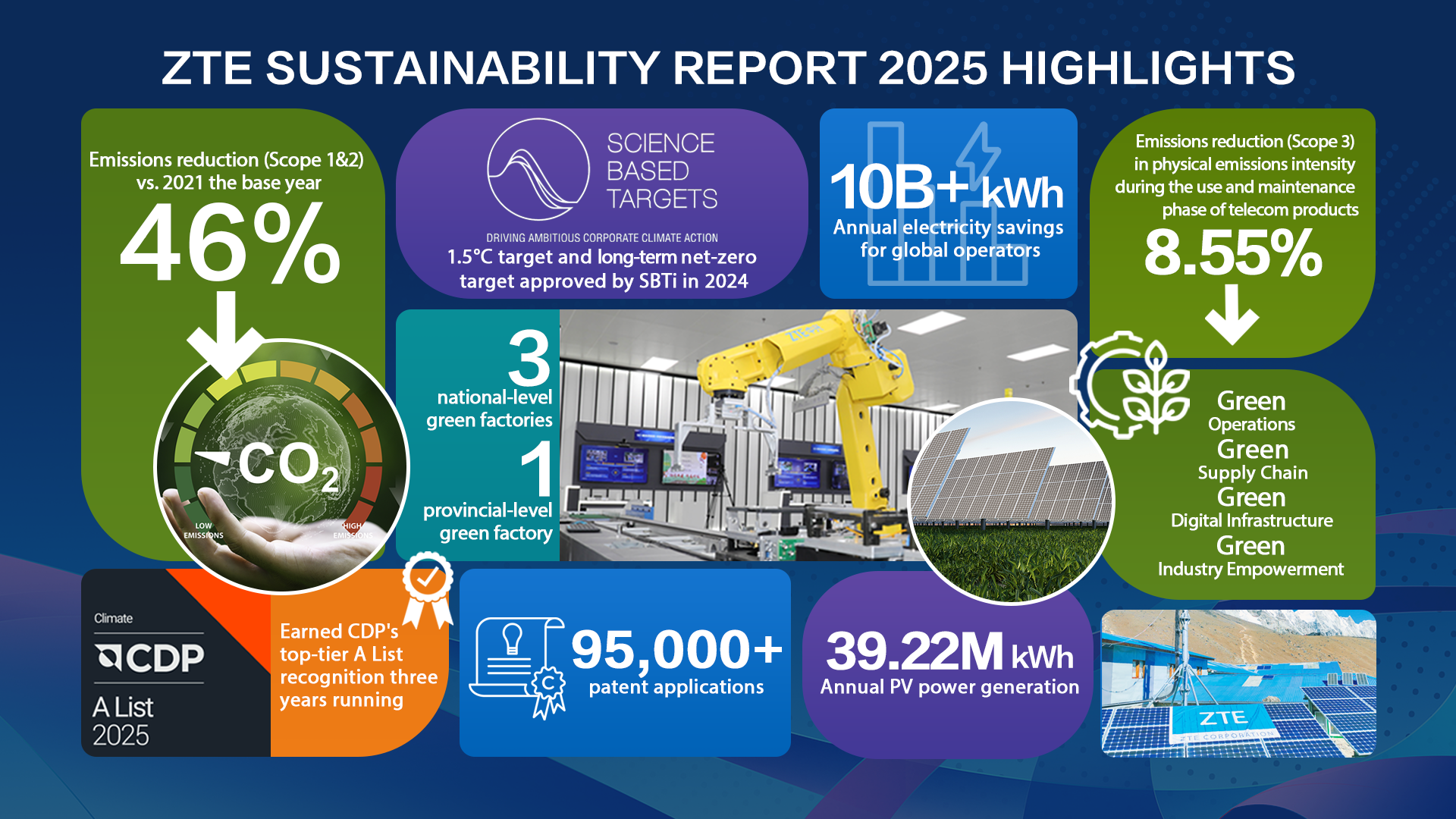Click 'Earned CDP's top-tier A List' text

point(341,642)
